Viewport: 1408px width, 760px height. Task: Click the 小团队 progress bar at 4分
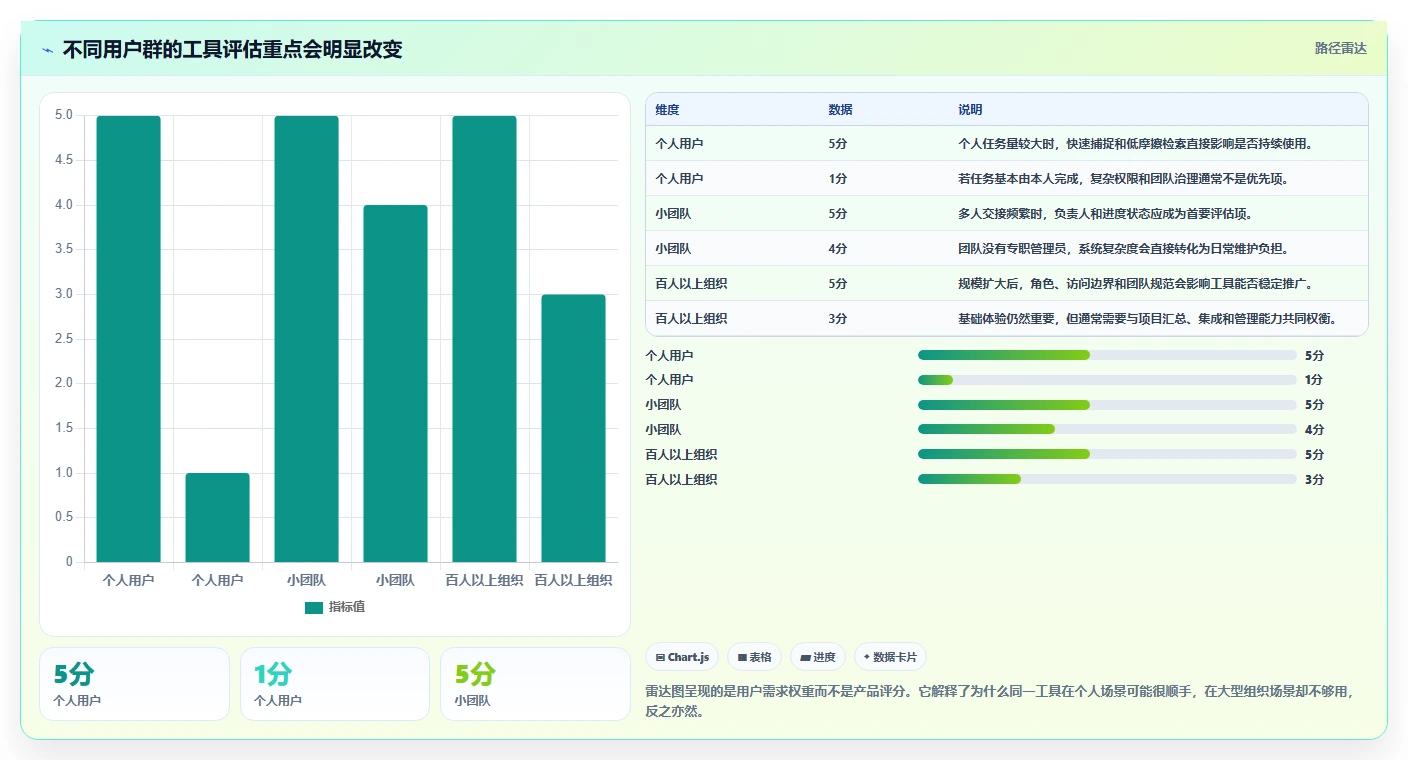click(x=1107, y=430)
